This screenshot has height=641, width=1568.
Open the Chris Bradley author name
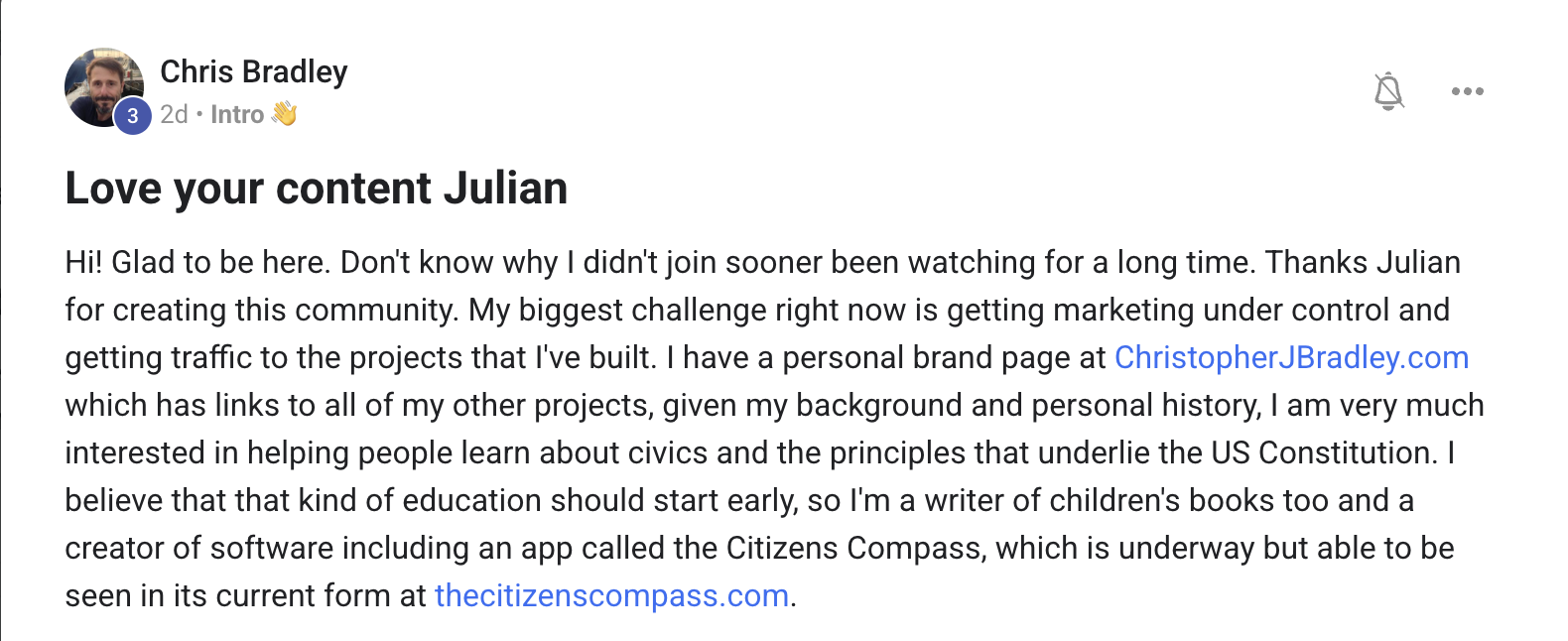click(x=254, y=71)
